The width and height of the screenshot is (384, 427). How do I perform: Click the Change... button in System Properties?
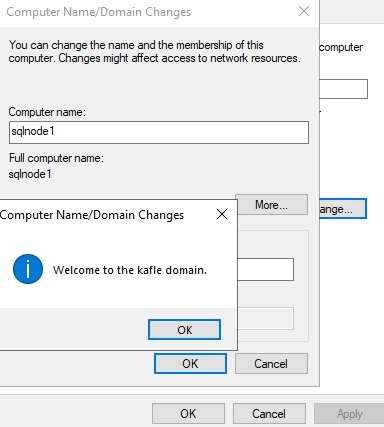pos(343,209)
